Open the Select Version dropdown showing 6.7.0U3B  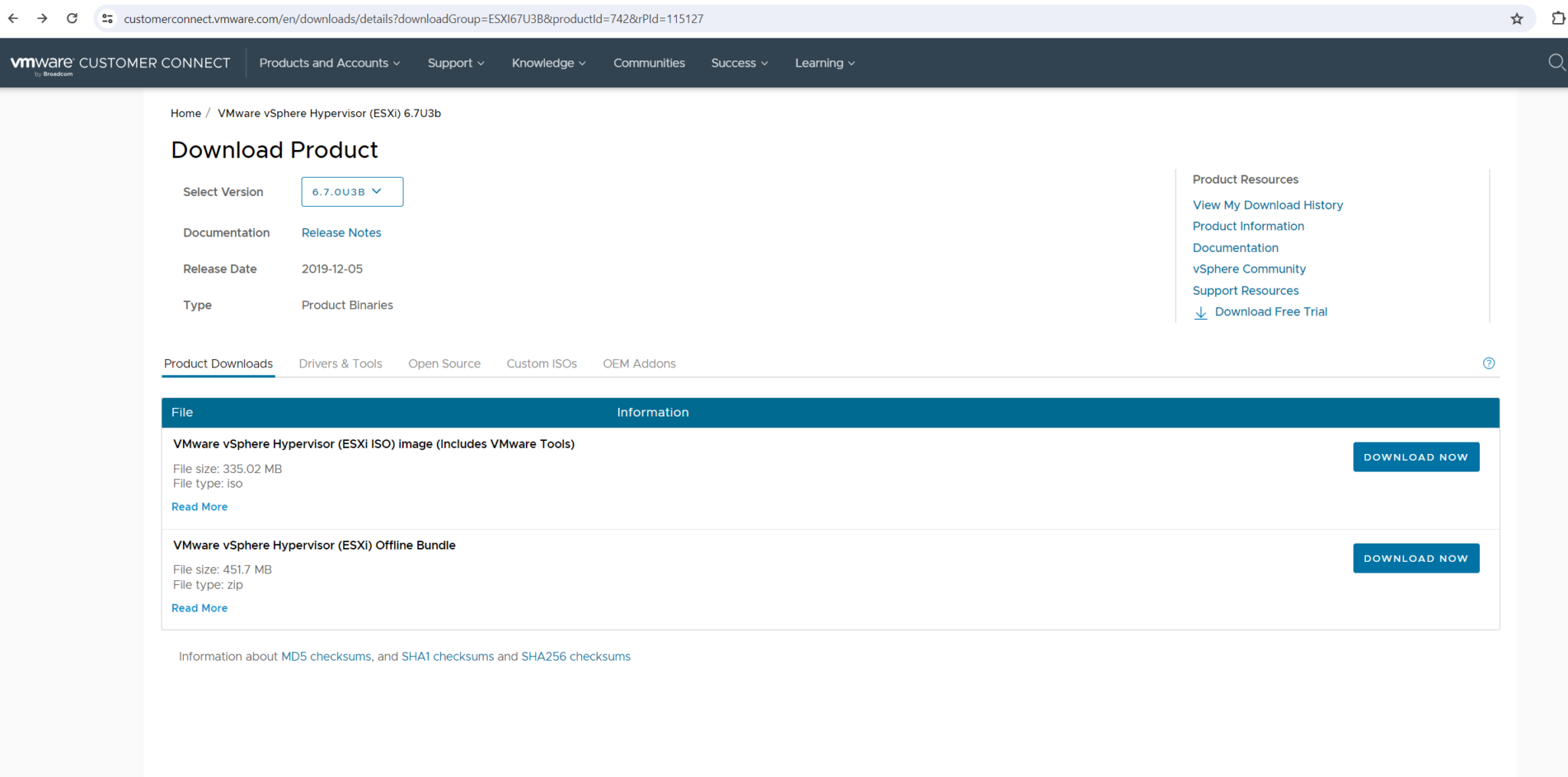coord(351,191)
